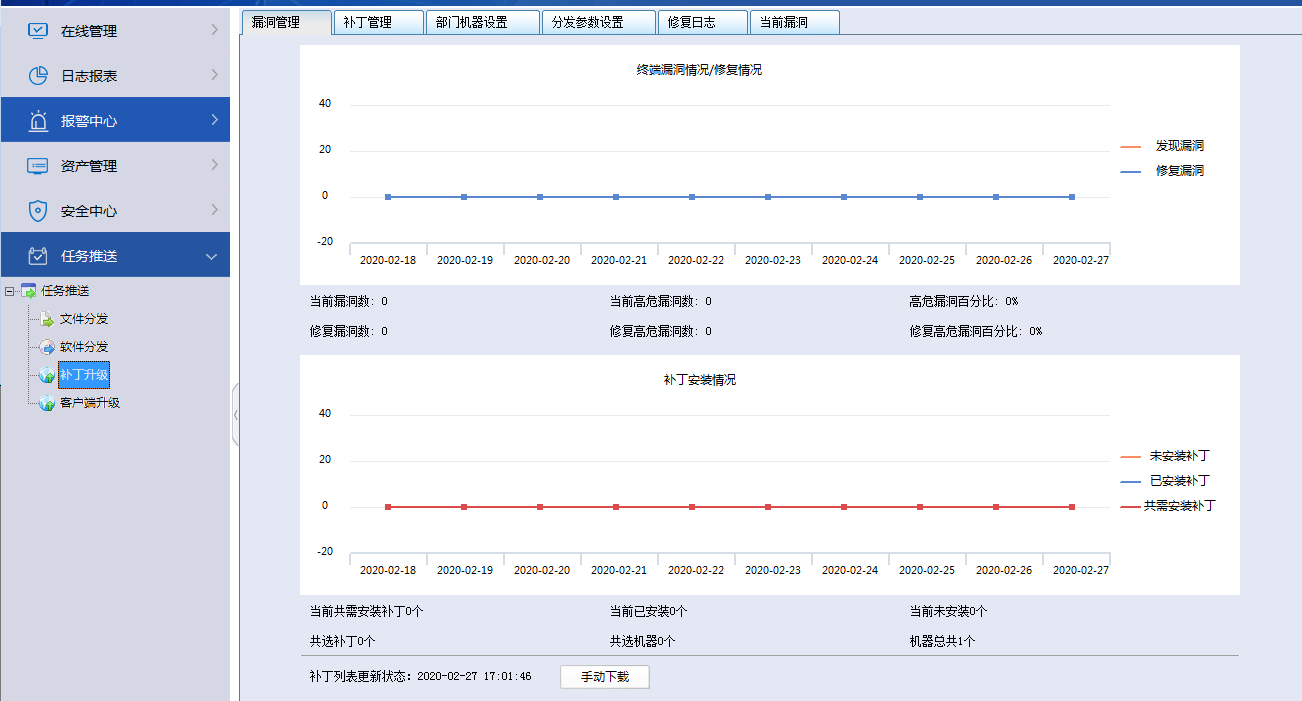The width and height of the screenshot is (1302, 701).
Task: Click the 共选补丁0个 text
Action: point(343,641)
